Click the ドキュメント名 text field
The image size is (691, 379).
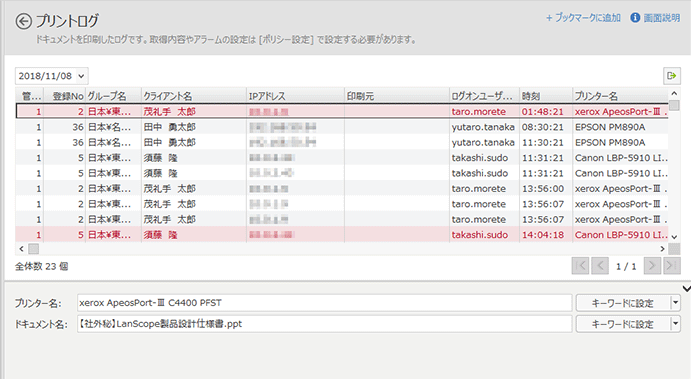[x=324, y=324]
